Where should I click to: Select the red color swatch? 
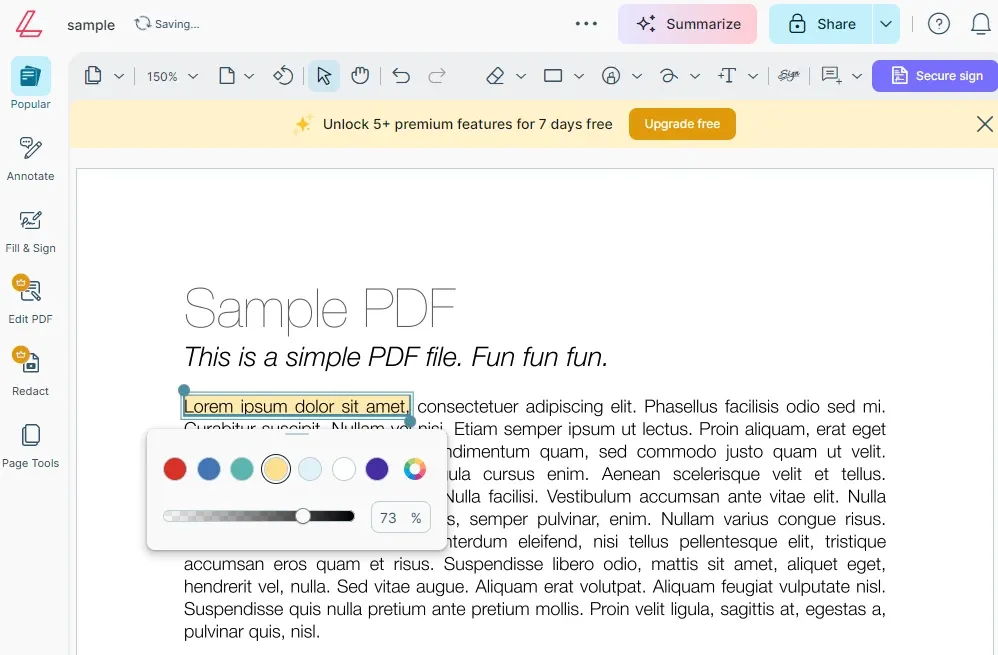(x=174, y=468)
